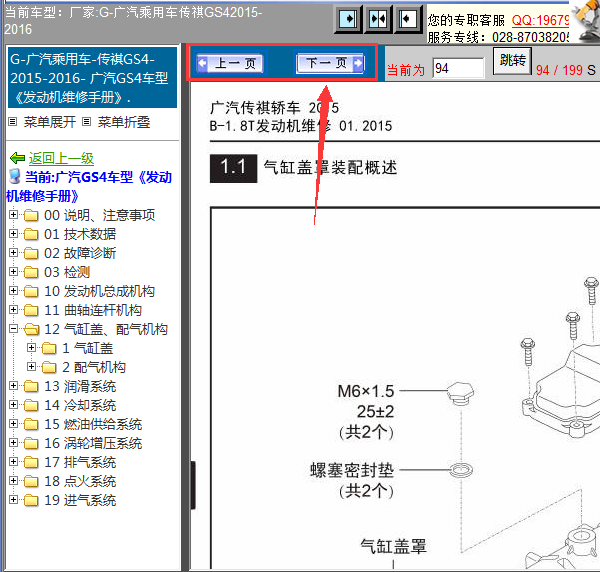Expand the 02 故障诊断 node

[x=13, y=253]
